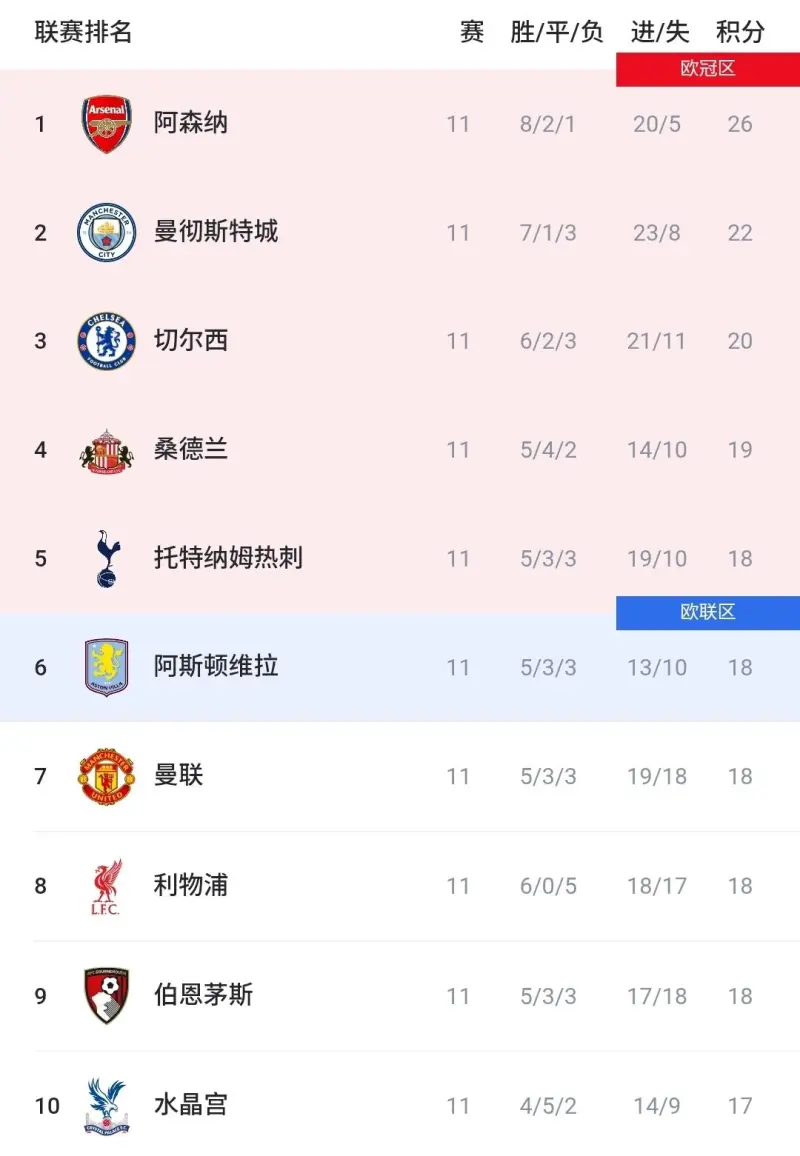Click the 胜/平/负 column header
800x1156 pixels.
tap(557, 32)
